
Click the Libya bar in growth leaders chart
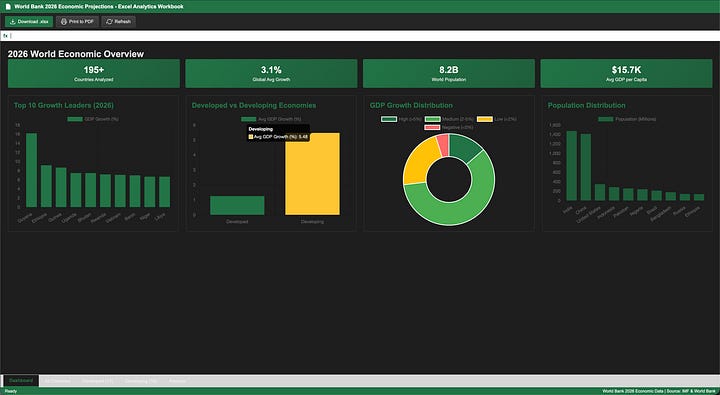coord(164,192)
